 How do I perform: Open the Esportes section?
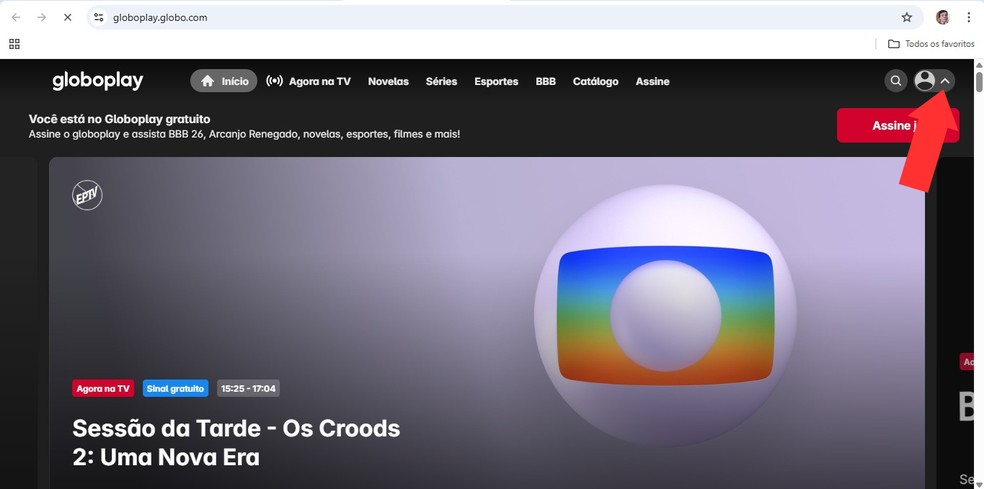pos(496,81)
